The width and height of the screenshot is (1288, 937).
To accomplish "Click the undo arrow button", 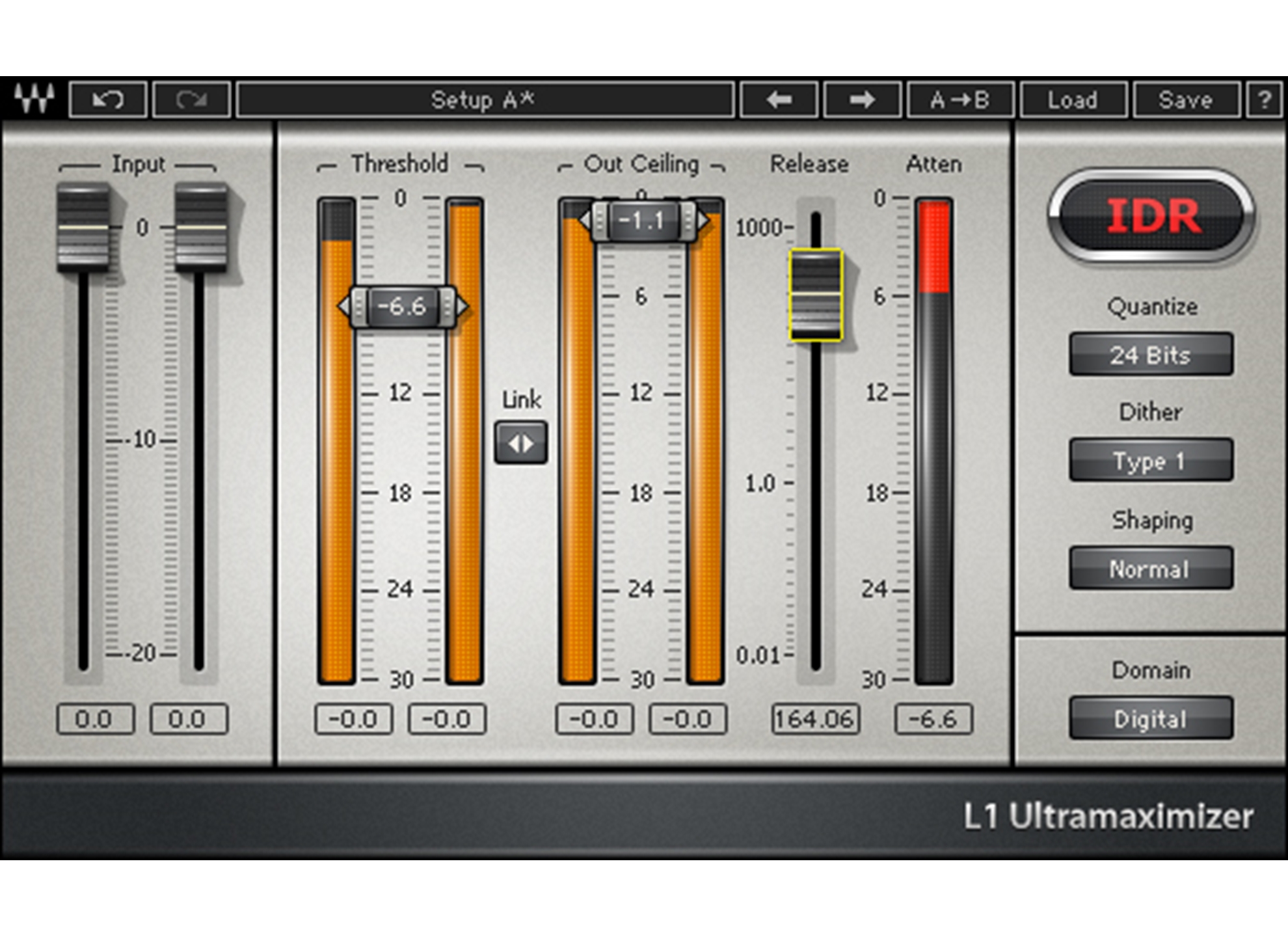I will [x=108, y=100].
